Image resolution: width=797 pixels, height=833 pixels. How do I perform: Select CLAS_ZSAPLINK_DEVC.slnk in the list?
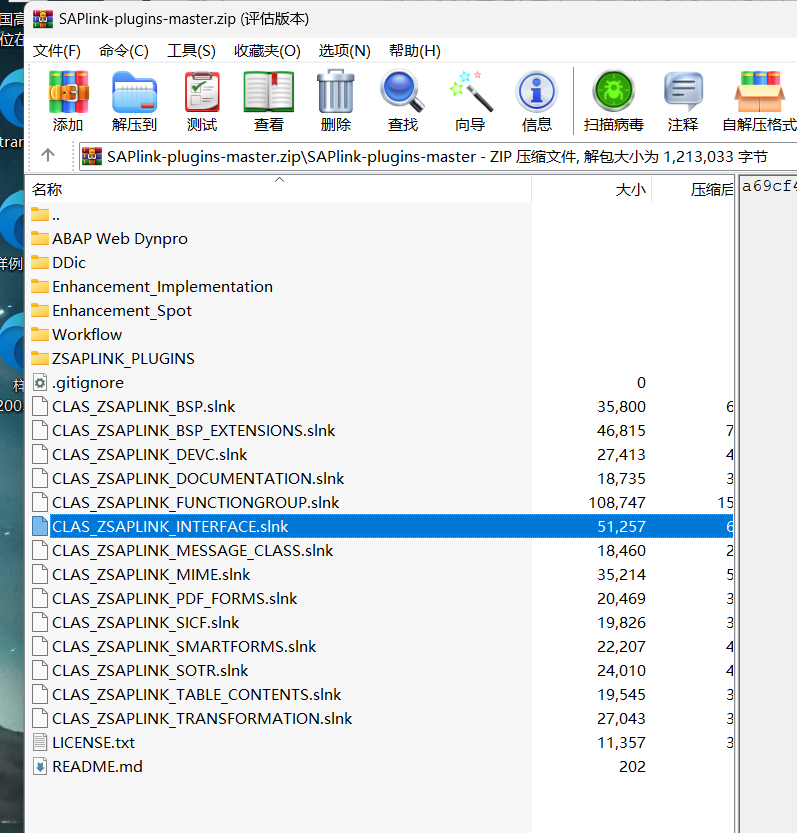pyautogui.click(x=149, y=454)
